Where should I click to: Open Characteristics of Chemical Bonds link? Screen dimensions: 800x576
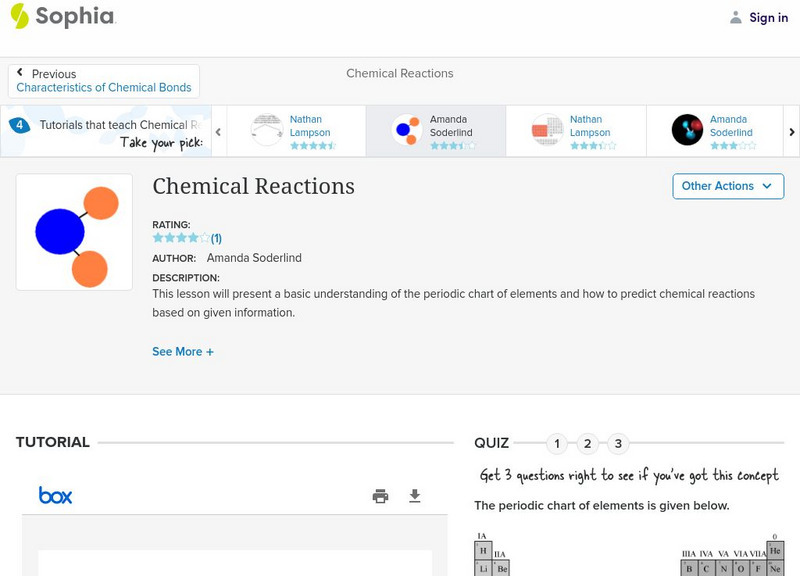point(104,88)
